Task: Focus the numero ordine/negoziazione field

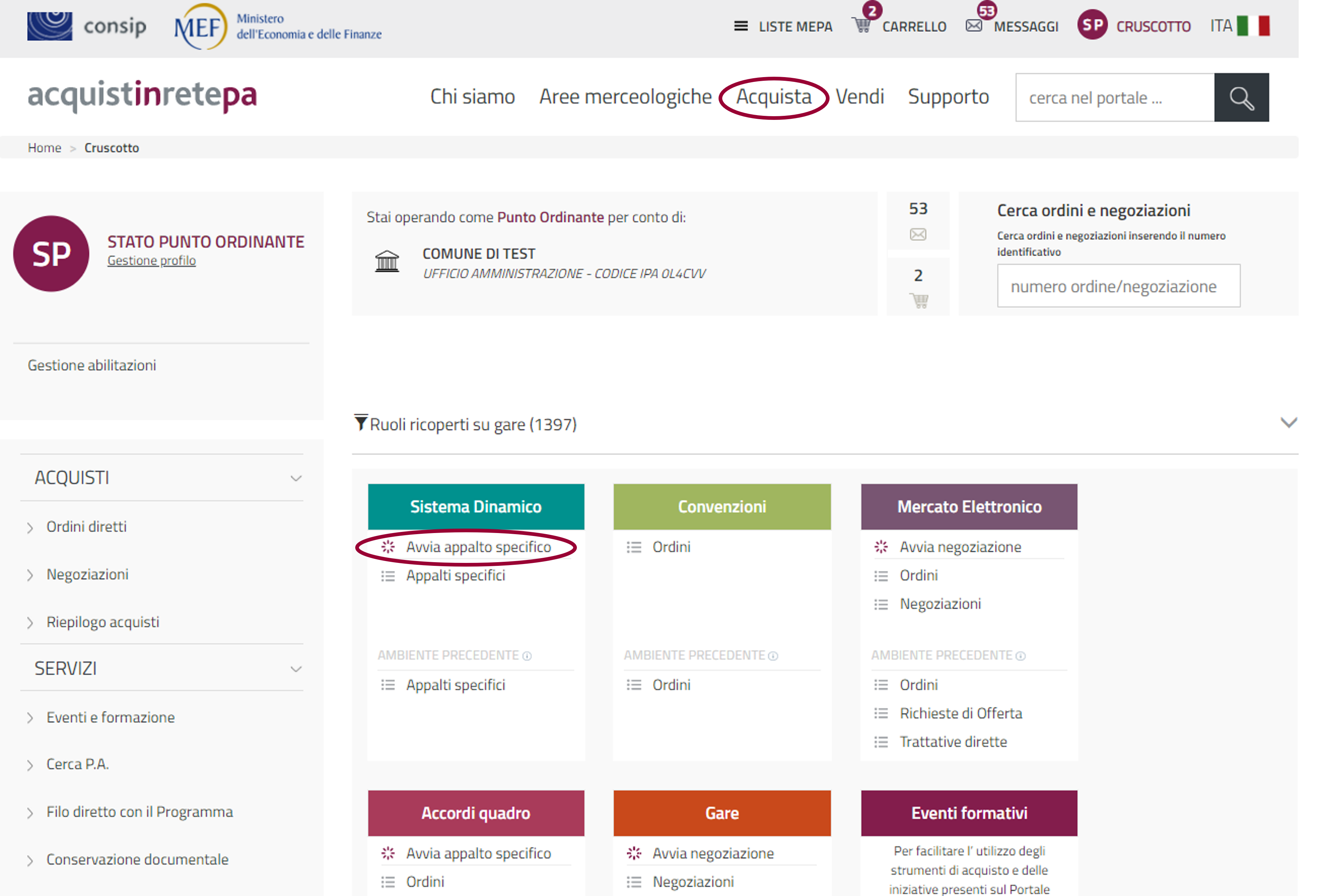Action: (x=1118, y=286)
